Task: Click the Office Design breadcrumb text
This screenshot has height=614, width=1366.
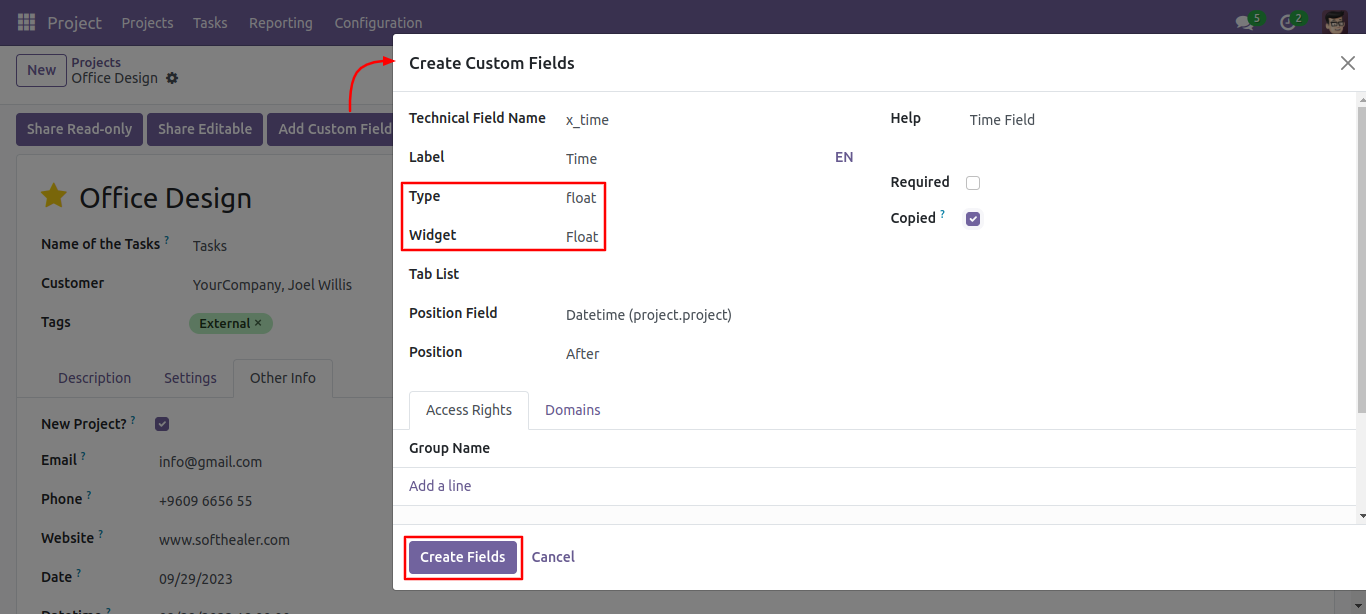Action: click(114, 78)
